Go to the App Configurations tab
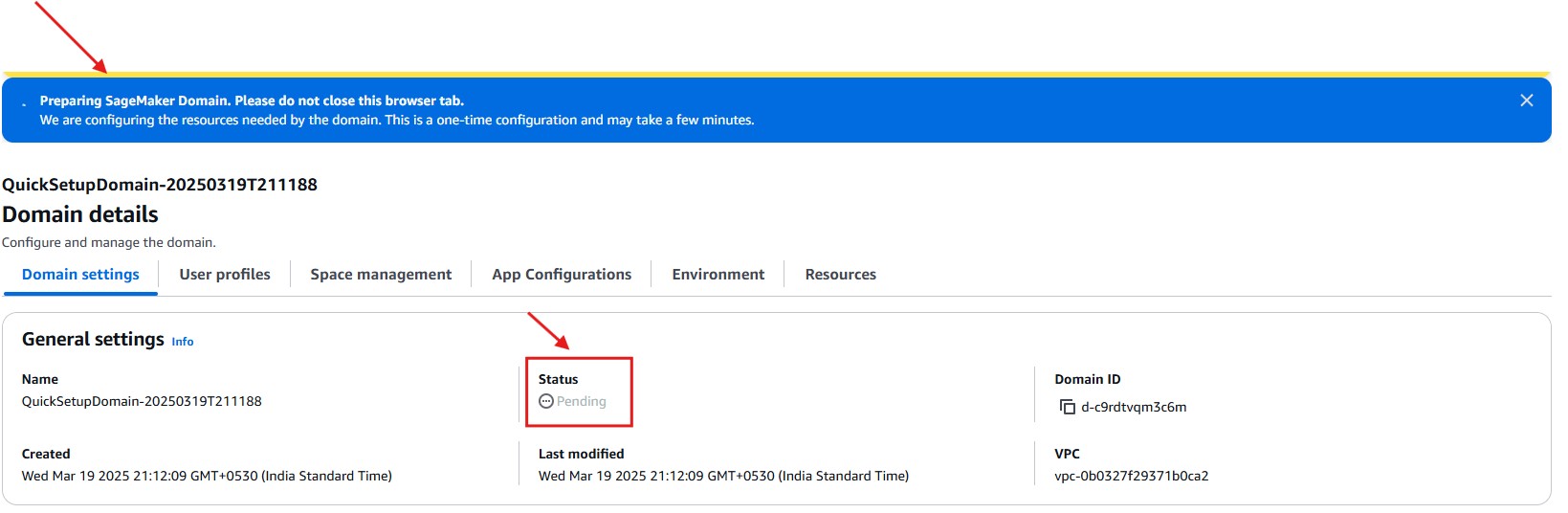 tap(562, 275)
